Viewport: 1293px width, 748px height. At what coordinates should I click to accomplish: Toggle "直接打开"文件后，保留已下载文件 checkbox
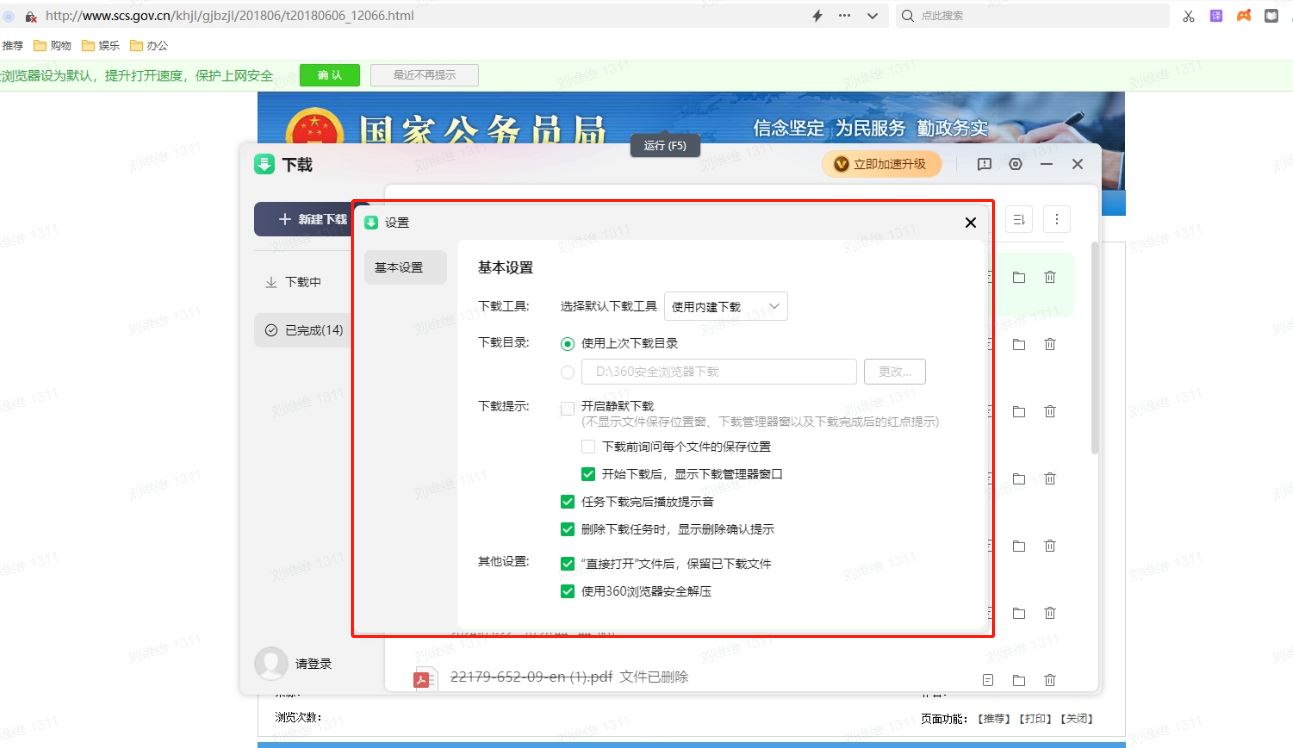[568, 563]
